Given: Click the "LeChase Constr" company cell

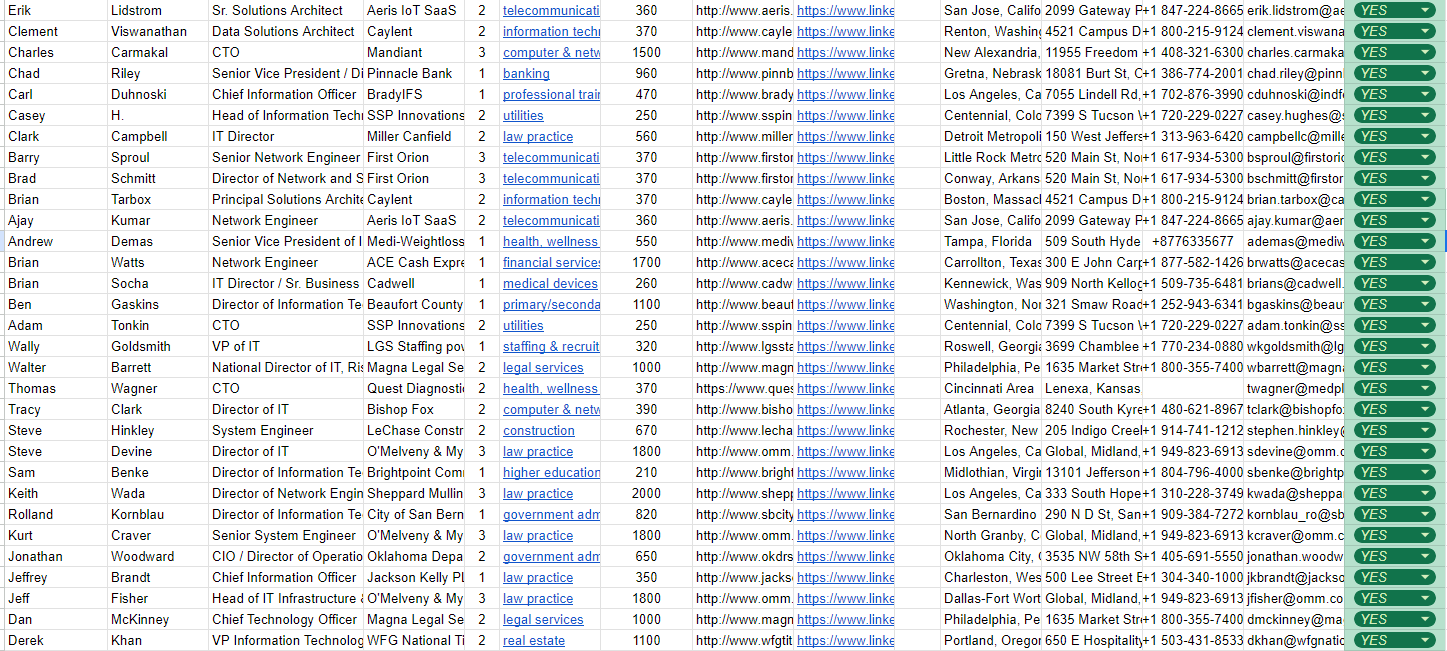Looking at the screenshot, I should [x=414, y=430].
